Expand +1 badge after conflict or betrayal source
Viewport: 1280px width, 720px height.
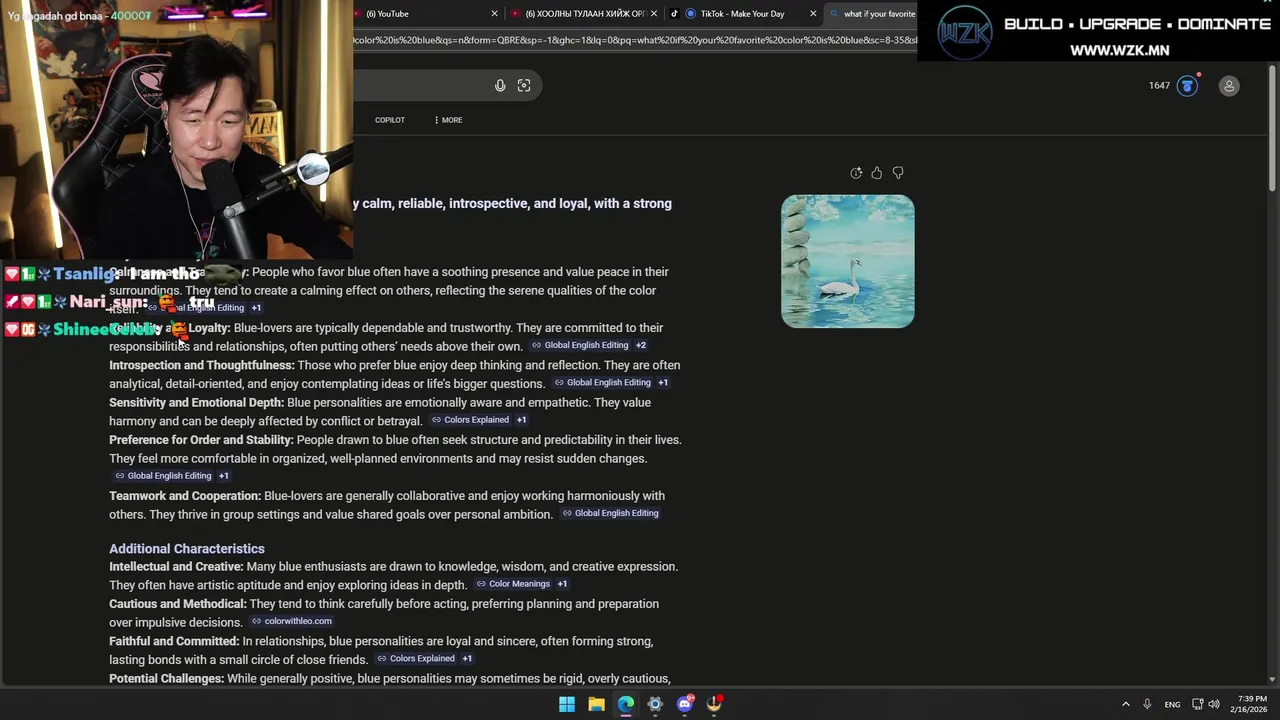click(x=521, y=420)
